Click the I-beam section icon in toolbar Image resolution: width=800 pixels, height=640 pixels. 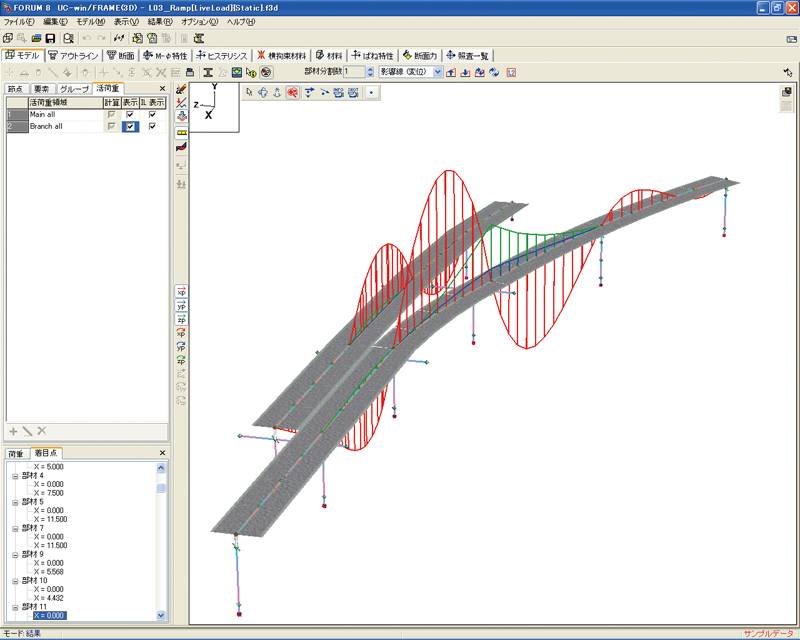pyautogui.click(x=208, y=72)
